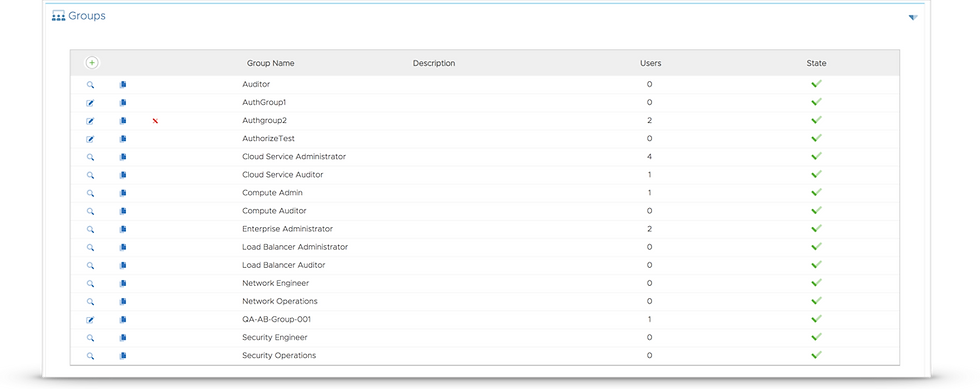Image resolution: width=980 pixels, height=389 pixels.
Task: Copy the Compute Admin group
Action: pos(123,193)
